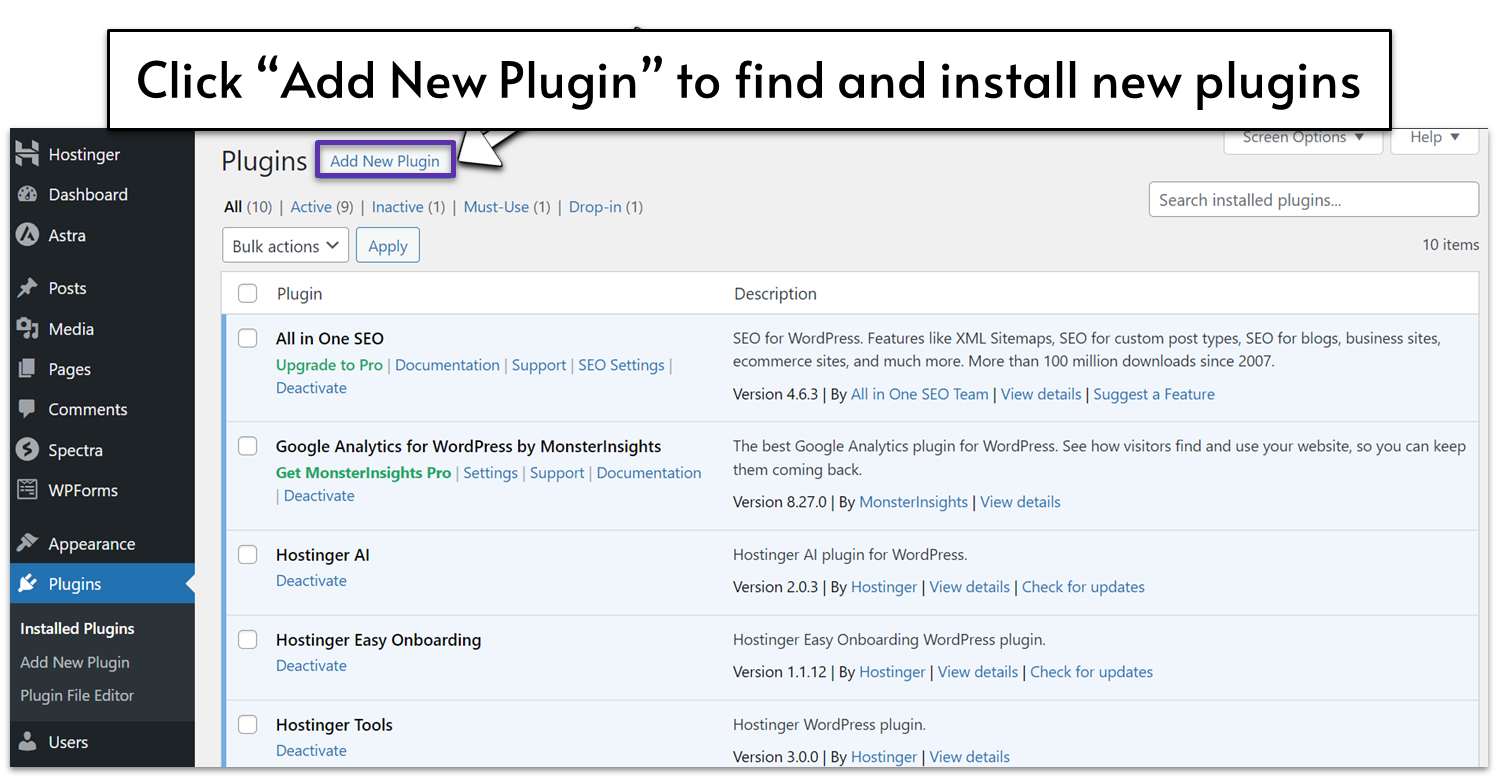This screenshot has height=780, width=1498.
Task: Click the Comments speech bubble icon
Action: (x=28, y=409)
